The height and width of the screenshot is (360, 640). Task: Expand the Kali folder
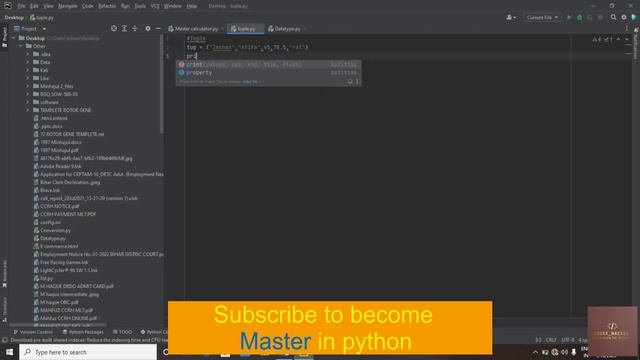pyautogui.click(x=28, y=70)
